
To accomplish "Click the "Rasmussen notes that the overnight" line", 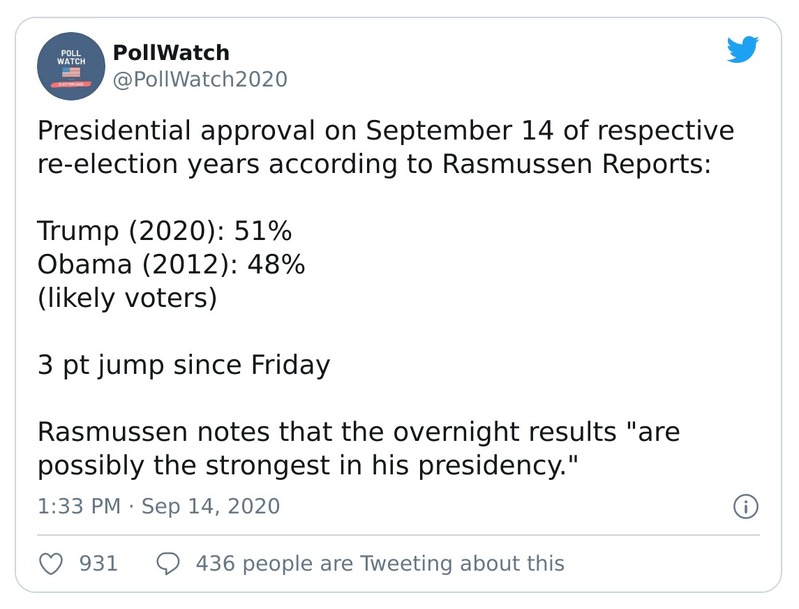I will [x=359, y=432].
